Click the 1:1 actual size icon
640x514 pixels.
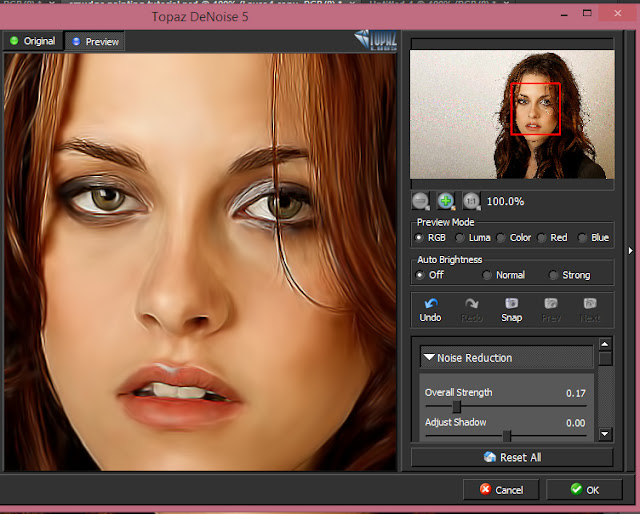(471, 201)
